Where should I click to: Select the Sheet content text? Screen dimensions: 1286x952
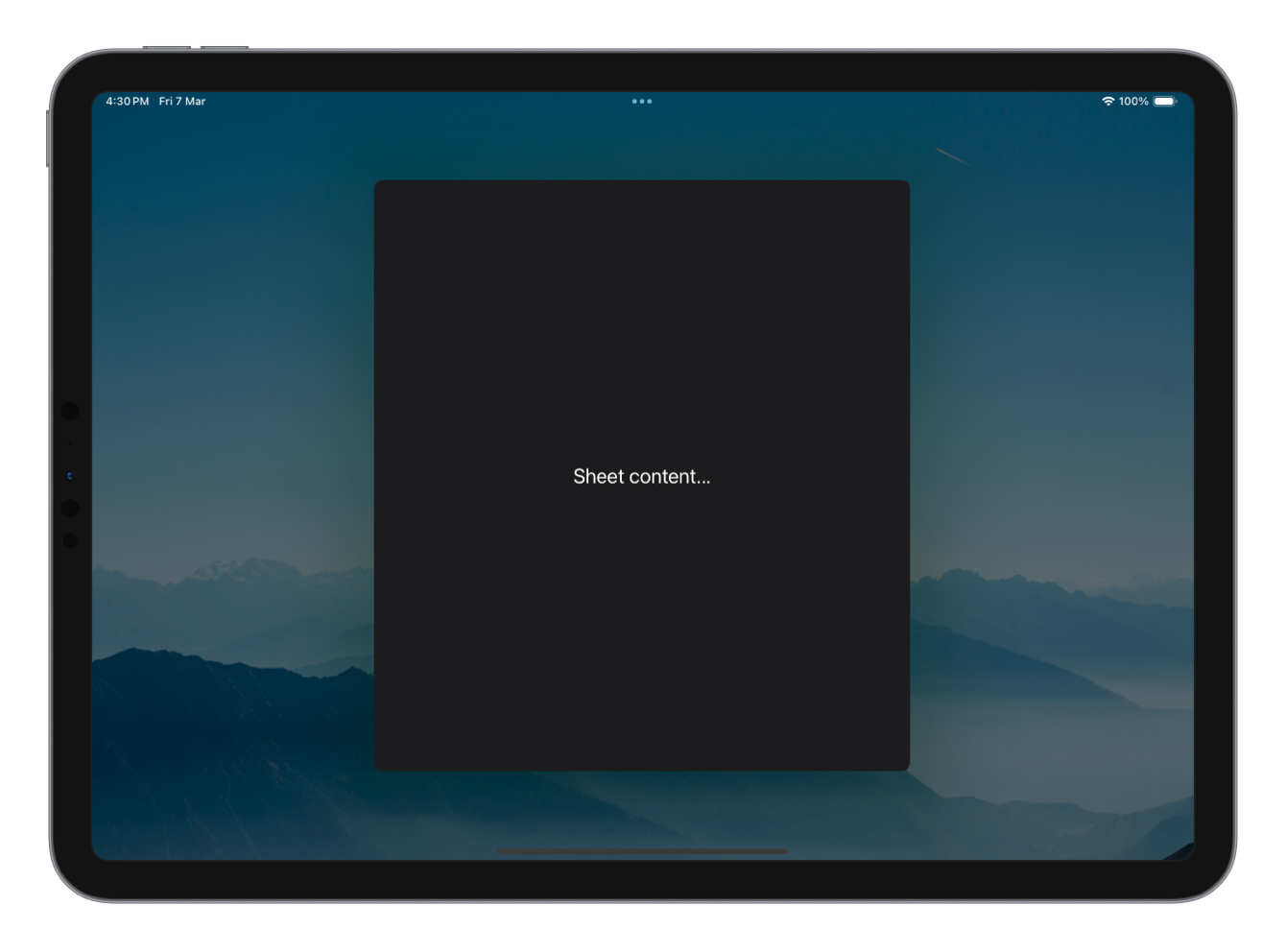click(641, 476)
